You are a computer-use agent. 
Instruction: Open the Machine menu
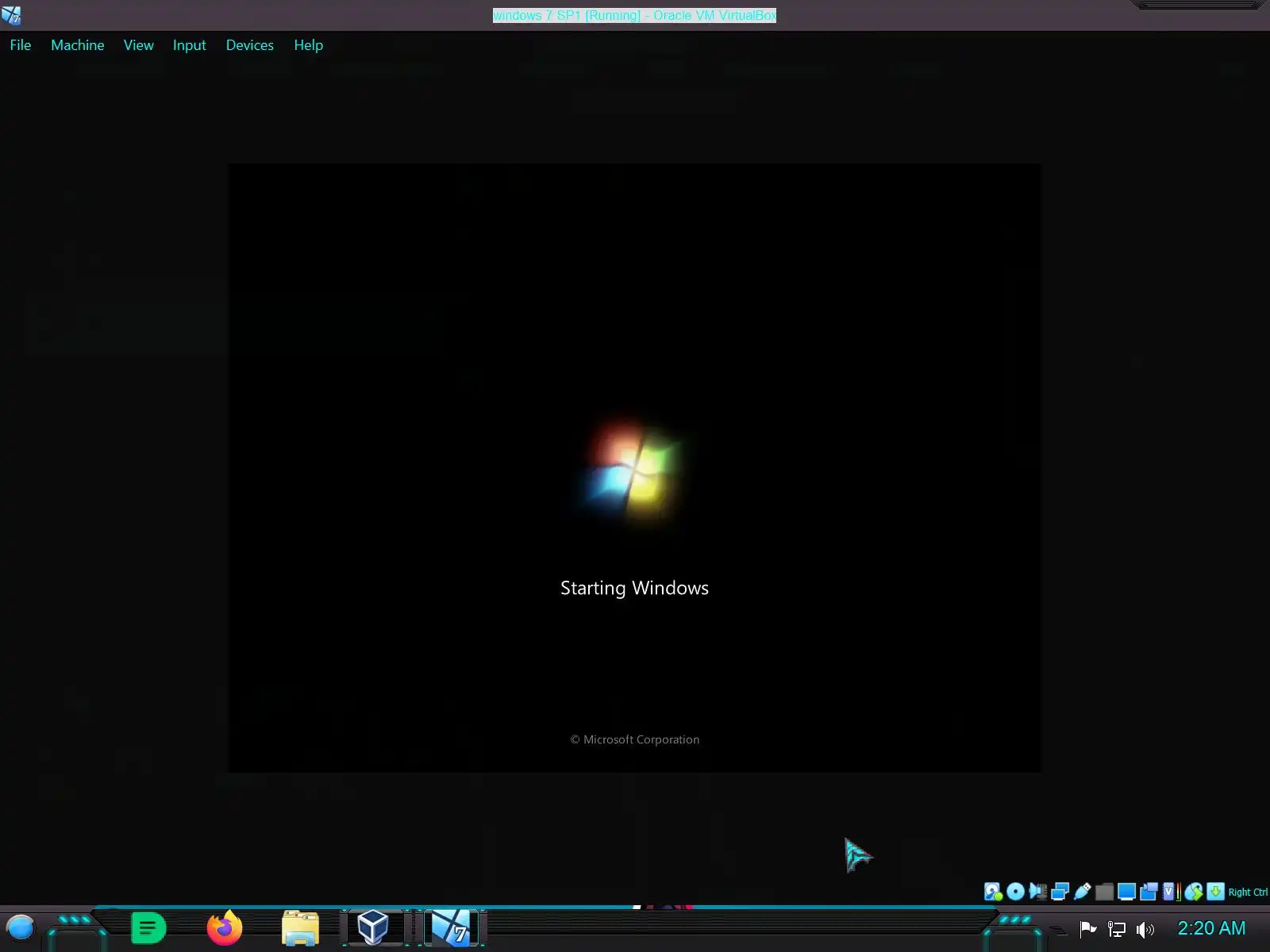pos(78,45)
